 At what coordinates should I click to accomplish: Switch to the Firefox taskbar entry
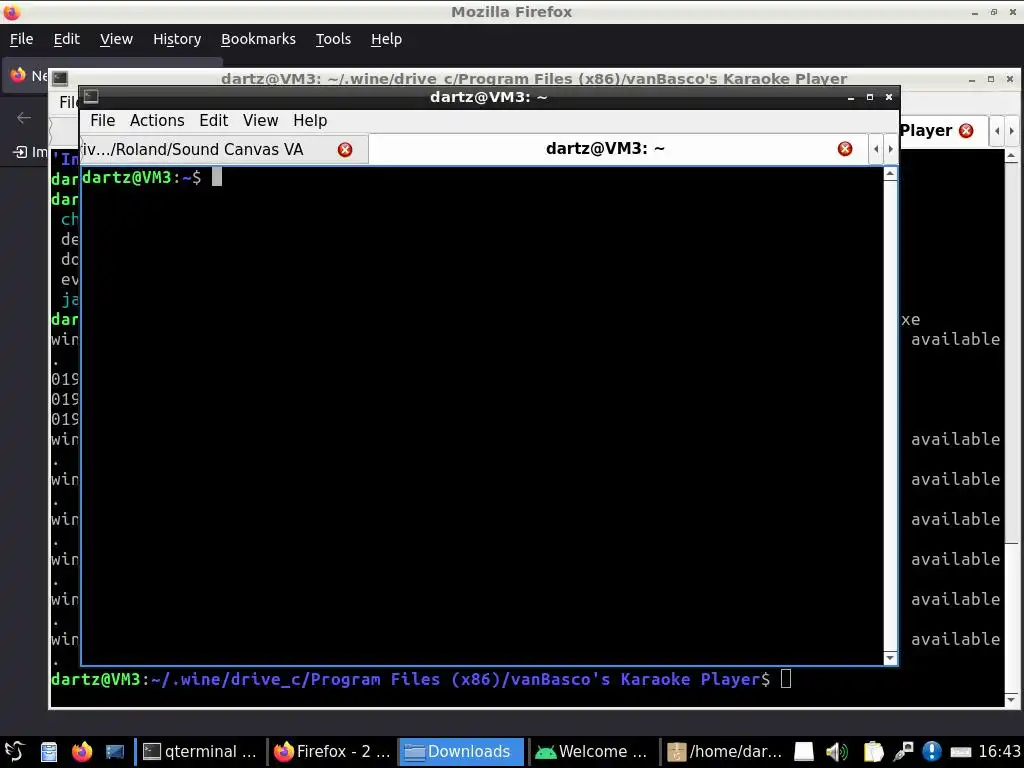click(x=332, y=752)
